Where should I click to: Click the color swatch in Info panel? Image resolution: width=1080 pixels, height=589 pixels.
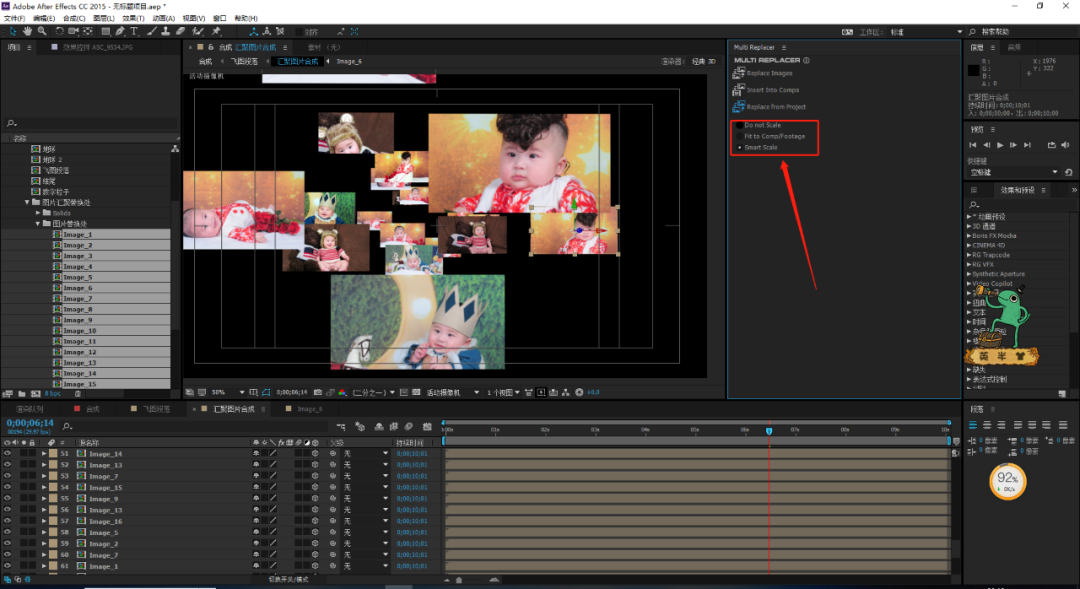[x=973, y=70]
